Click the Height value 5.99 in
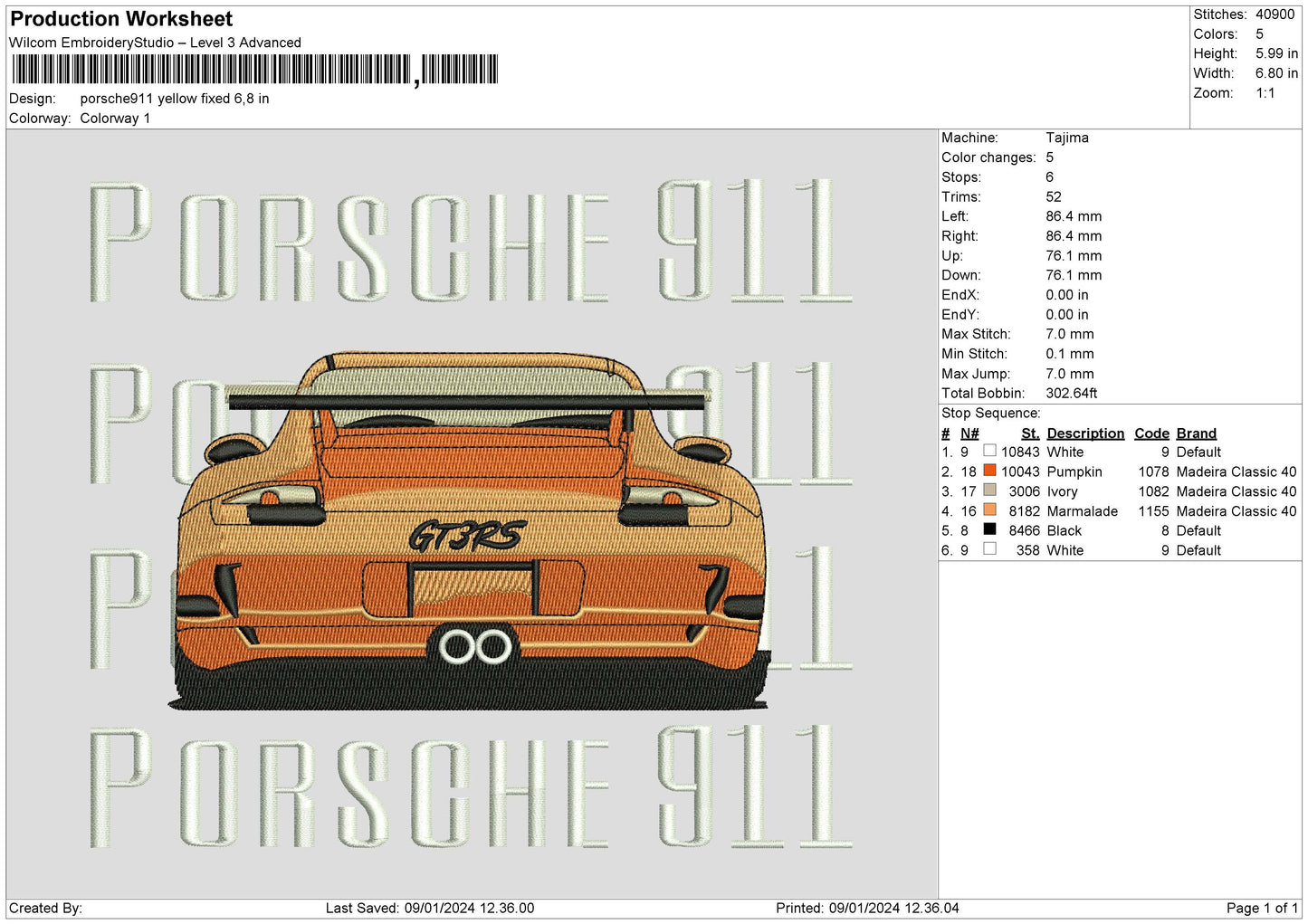The image size is (1308, 924). (1276, 54)
